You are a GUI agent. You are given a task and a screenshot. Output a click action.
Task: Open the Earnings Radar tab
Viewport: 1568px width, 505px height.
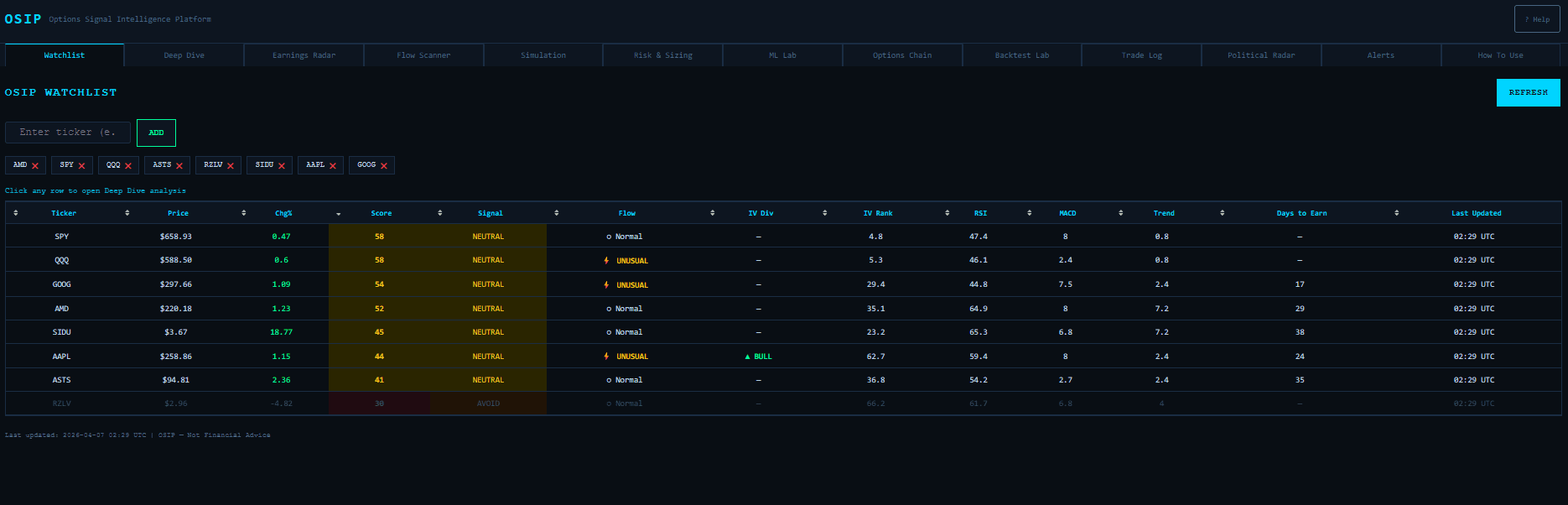[x=304, y=55]
